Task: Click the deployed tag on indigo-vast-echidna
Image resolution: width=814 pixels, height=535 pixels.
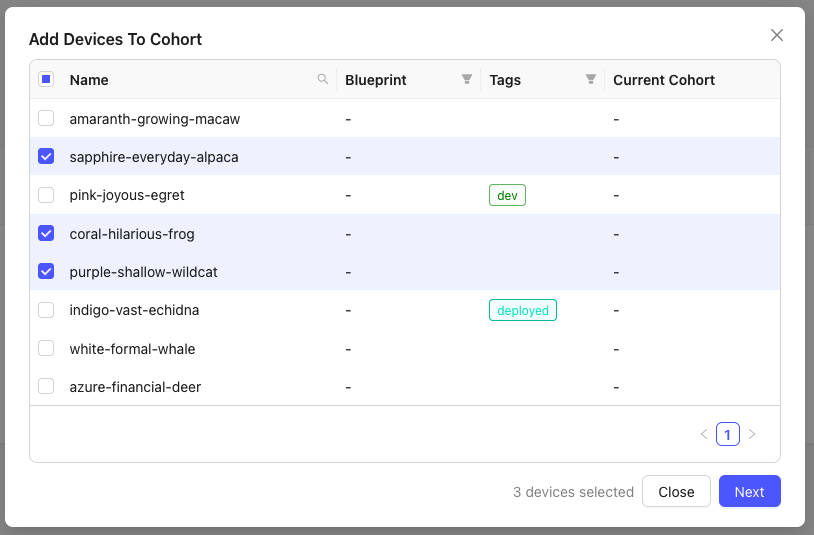Action: click(x=523, y=310)
